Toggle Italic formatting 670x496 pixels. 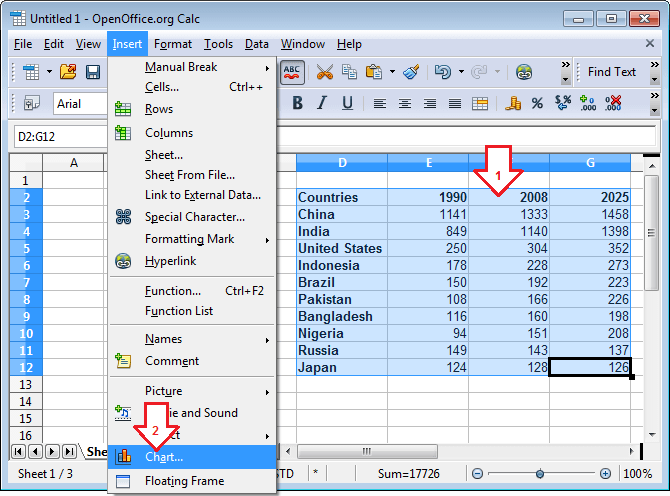(x=320, y=103)
